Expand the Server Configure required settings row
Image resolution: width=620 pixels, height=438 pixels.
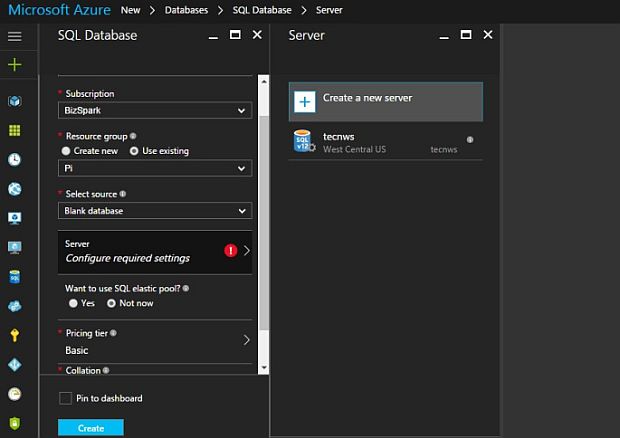155,252
